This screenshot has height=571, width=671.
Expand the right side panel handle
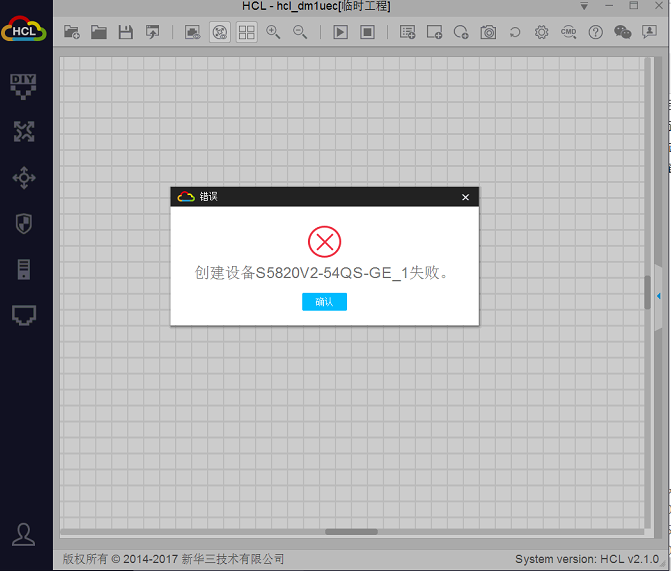659,295
